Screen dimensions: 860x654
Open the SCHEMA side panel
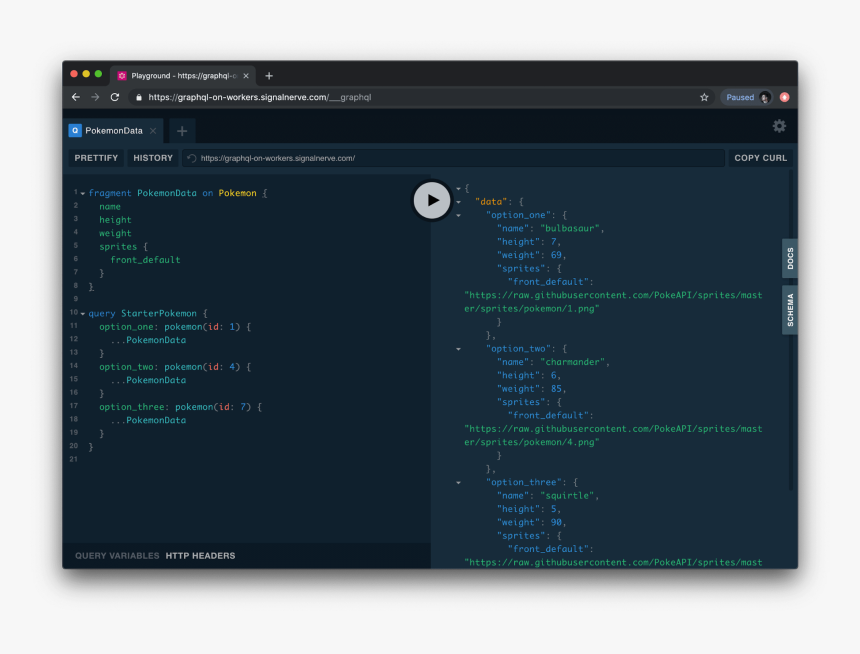tap(790, 310)
